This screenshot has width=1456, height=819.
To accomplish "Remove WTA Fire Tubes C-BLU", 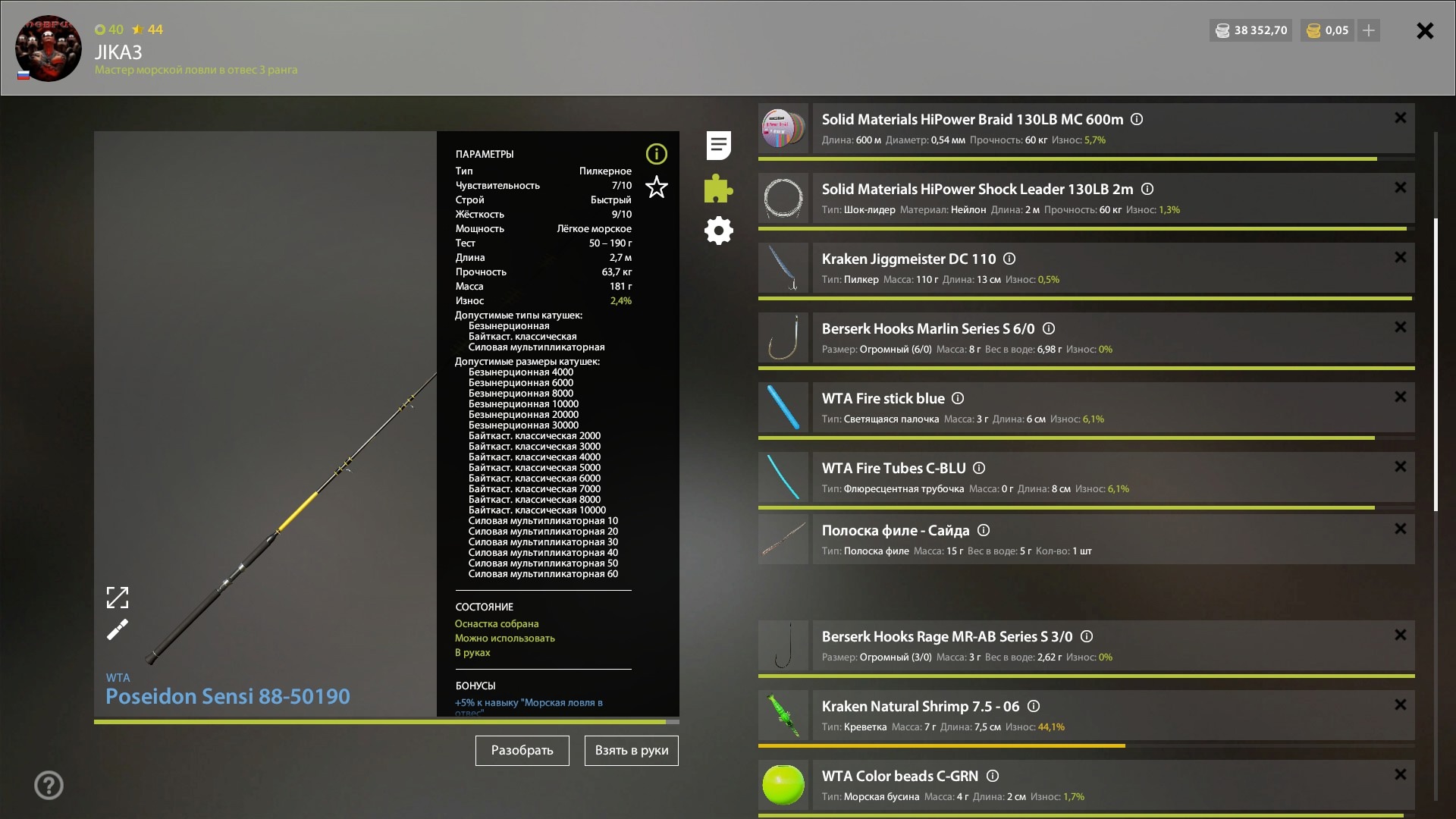I will (1400, 466).
